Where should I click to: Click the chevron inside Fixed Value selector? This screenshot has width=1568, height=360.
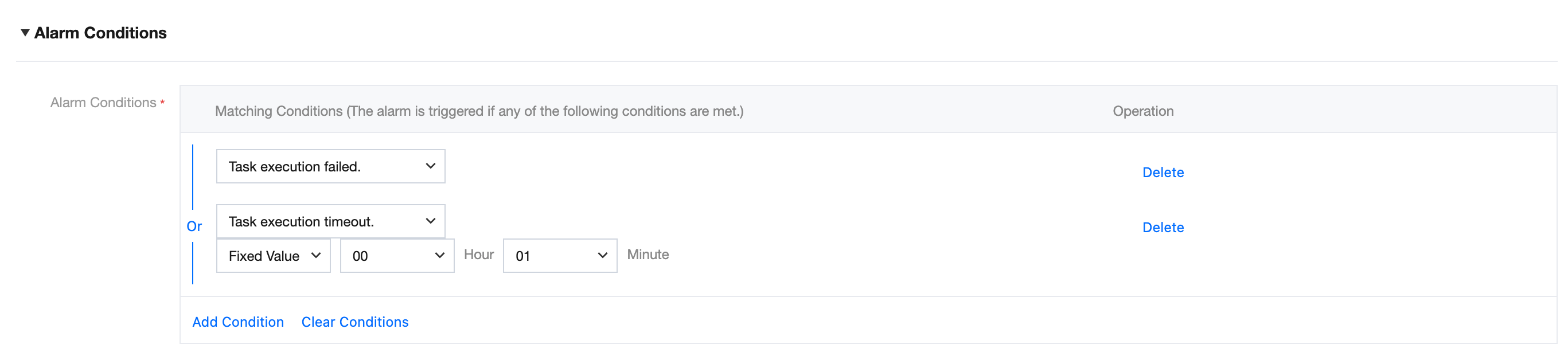[316, 256]
